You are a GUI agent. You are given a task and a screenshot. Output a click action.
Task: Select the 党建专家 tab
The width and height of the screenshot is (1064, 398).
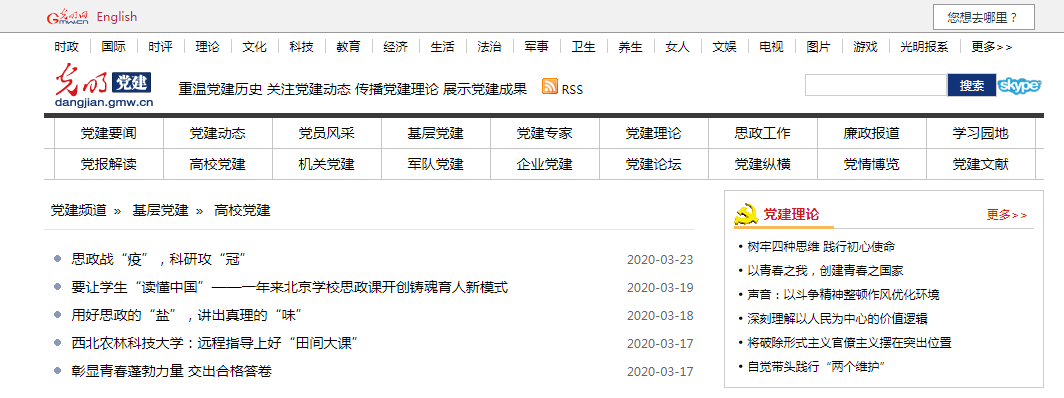pos(545,134)
